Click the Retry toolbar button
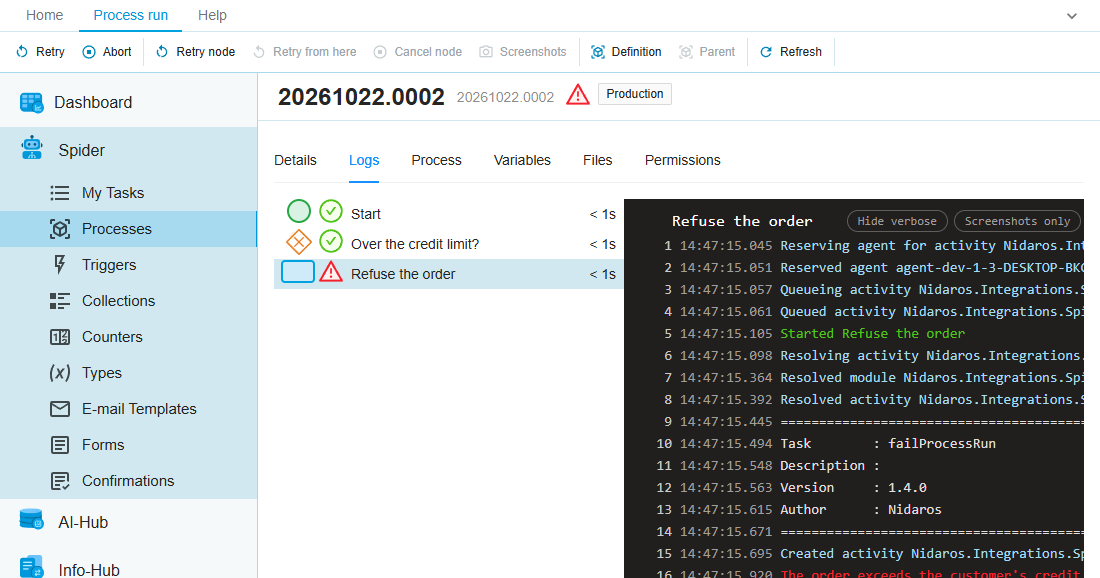The height and width of the screenshot is (578, 1100). click(x=40, y=52)
